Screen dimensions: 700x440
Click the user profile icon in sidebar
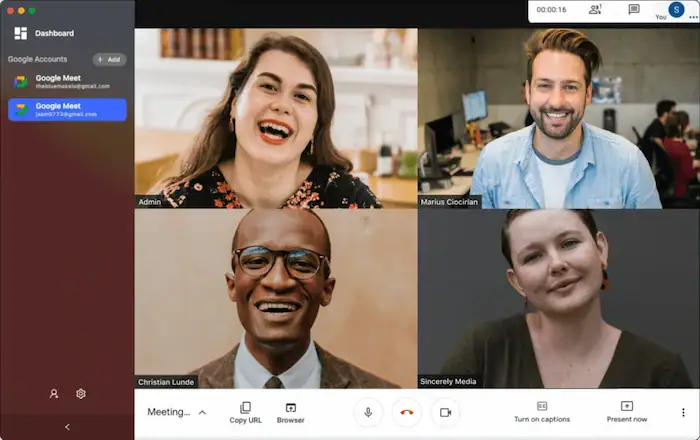coord(54,393)
